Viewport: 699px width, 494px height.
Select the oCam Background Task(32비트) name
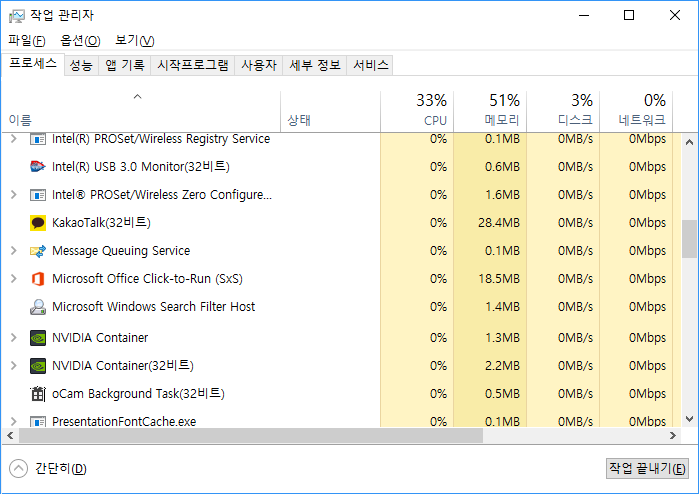coord(138,394)
